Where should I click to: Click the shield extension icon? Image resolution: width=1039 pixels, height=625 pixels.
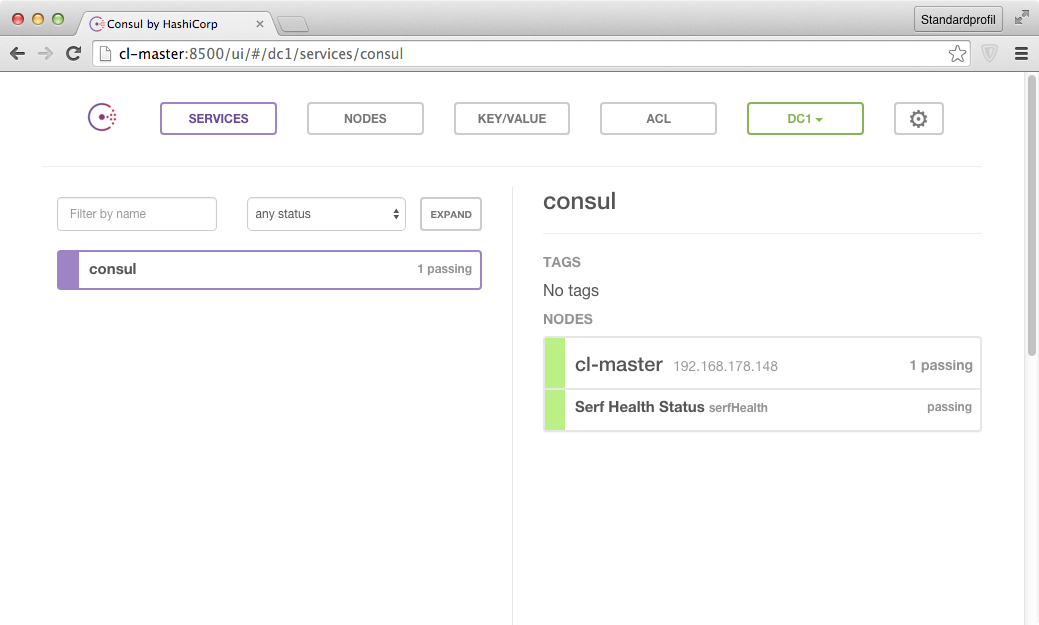click(990, 54)
